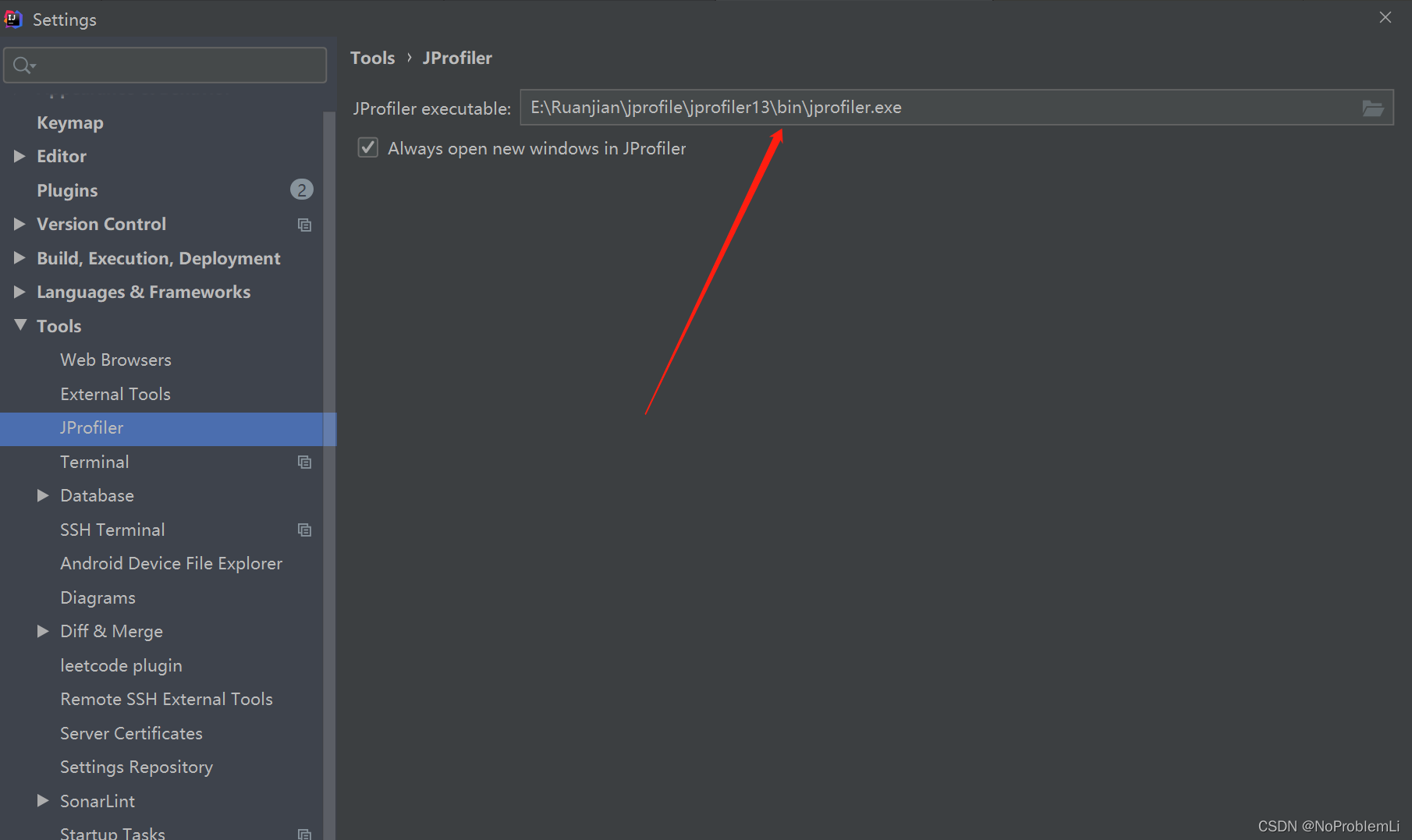Viewport: 1412px width, 840px height.
Task: Click the project-level icon beside Terminal
Action: coord(304,463)
